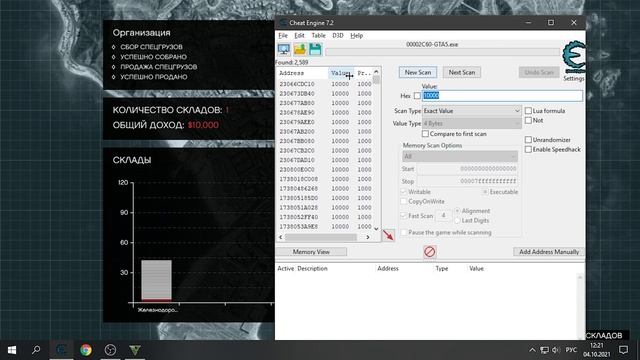Screen dimensions: 640x360
Task: Click Description header in address table
Action: click(312, 269)
